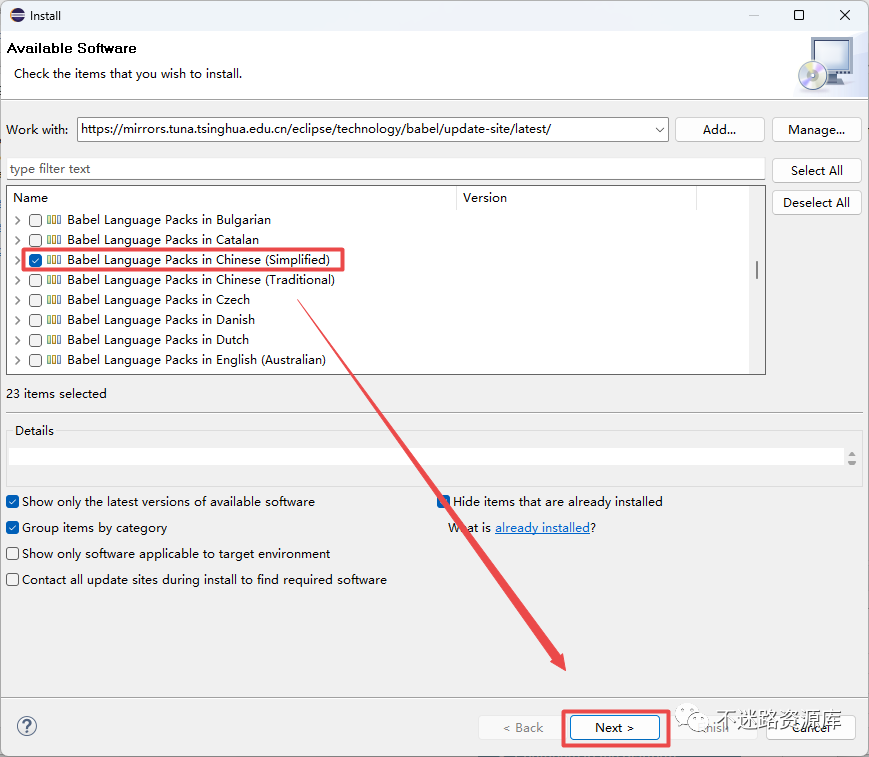Check the Danish language pack checkbox

click(x=35, y=320)
